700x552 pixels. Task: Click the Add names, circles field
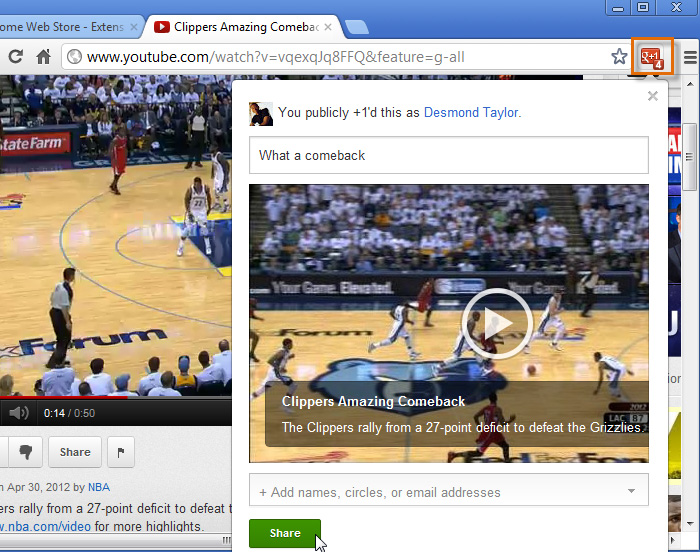click(x=449, y=490)
